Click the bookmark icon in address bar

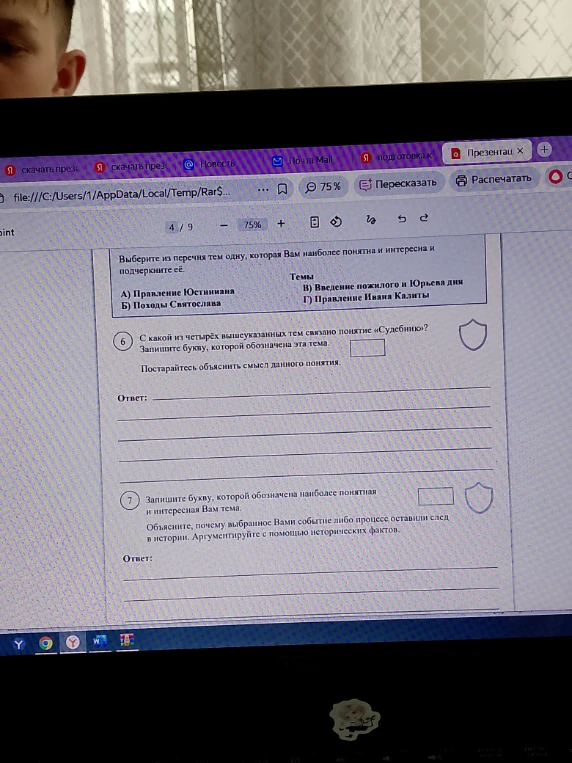click(282, 189)
